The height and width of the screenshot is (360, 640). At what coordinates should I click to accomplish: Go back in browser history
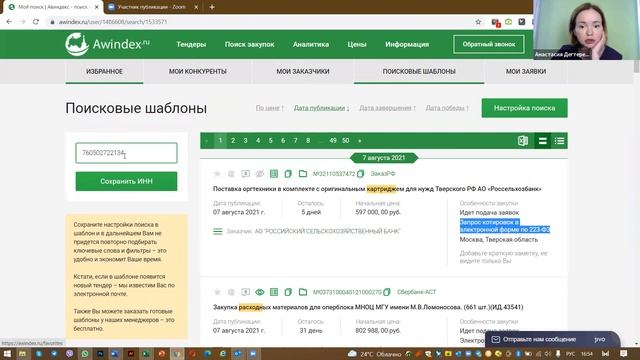tap(9, 22)
